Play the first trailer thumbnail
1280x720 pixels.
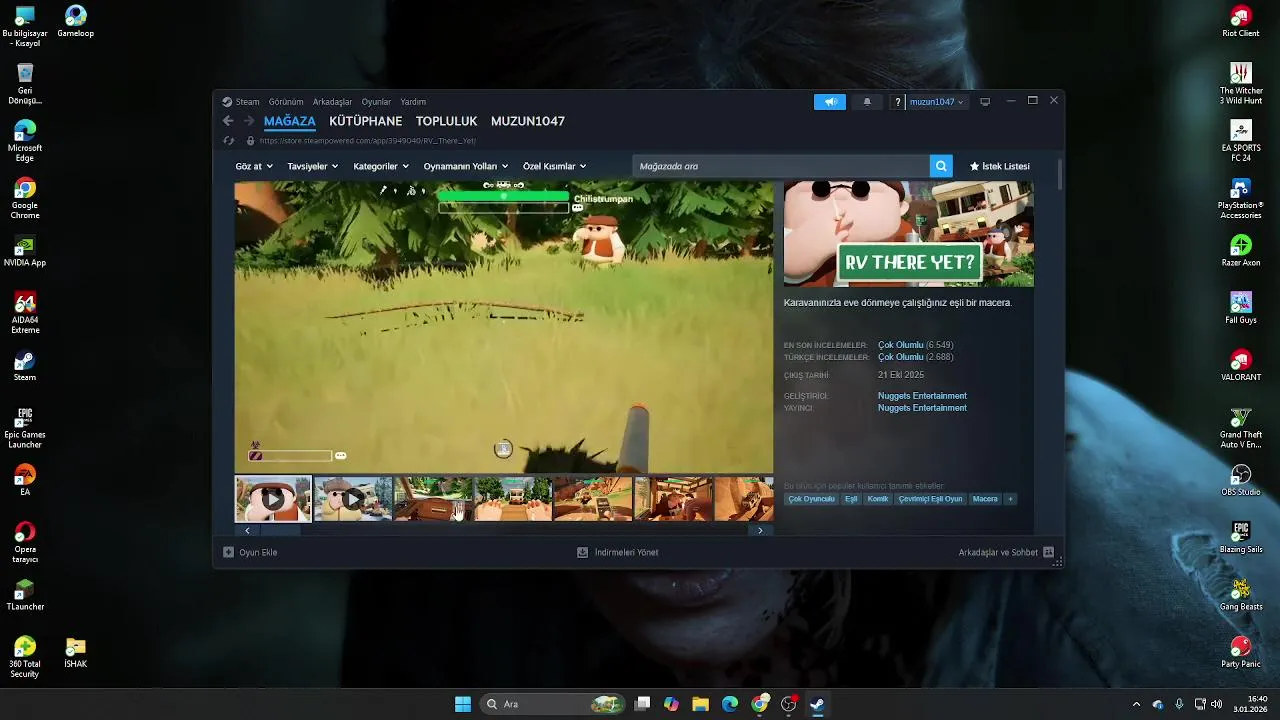point(273,499)
